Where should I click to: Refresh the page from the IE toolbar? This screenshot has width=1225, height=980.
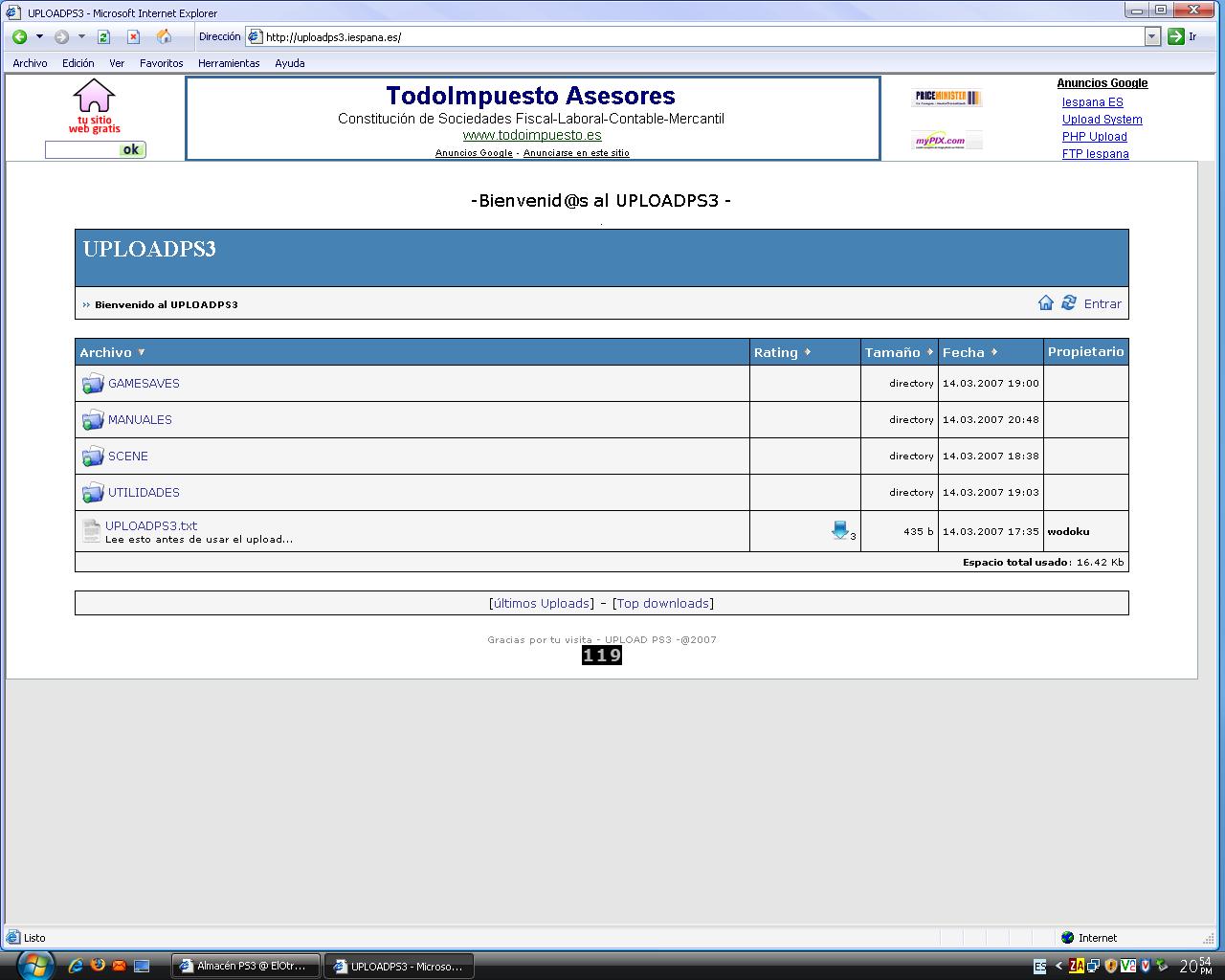point(104,37)
